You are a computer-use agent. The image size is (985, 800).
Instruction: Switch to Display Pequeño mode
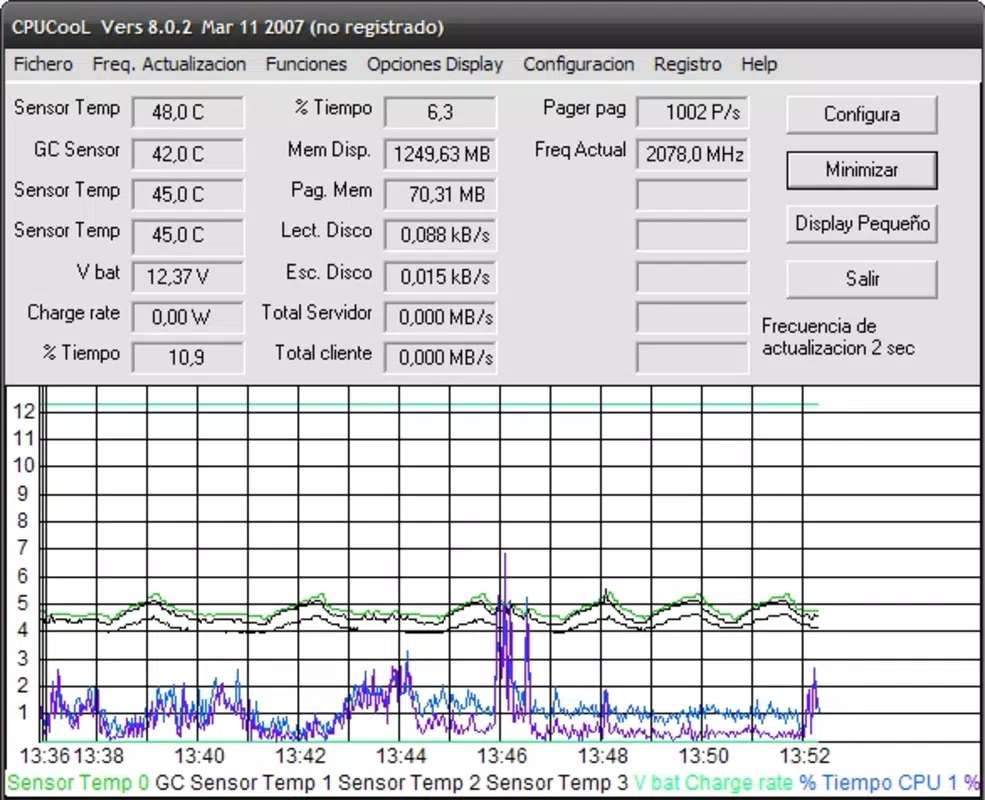862,224
